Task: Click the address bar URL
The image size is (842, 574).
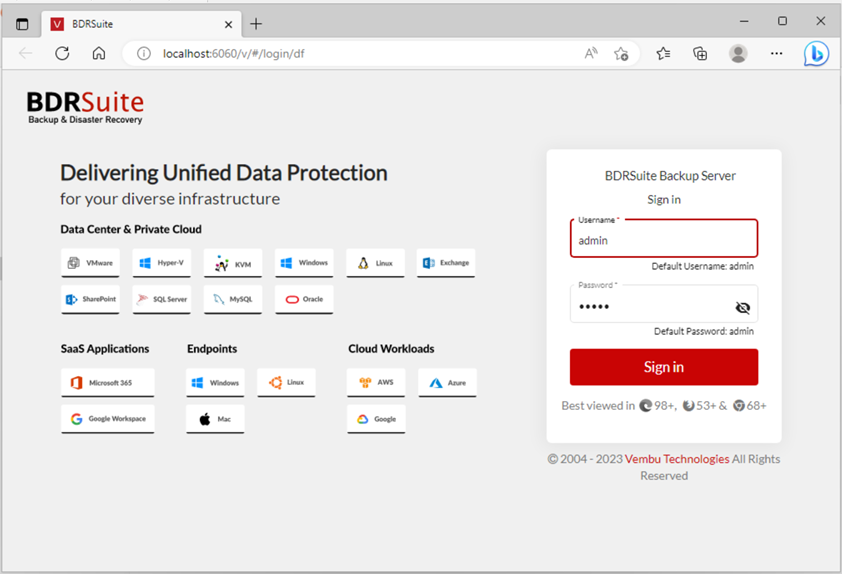Action: 234,54
